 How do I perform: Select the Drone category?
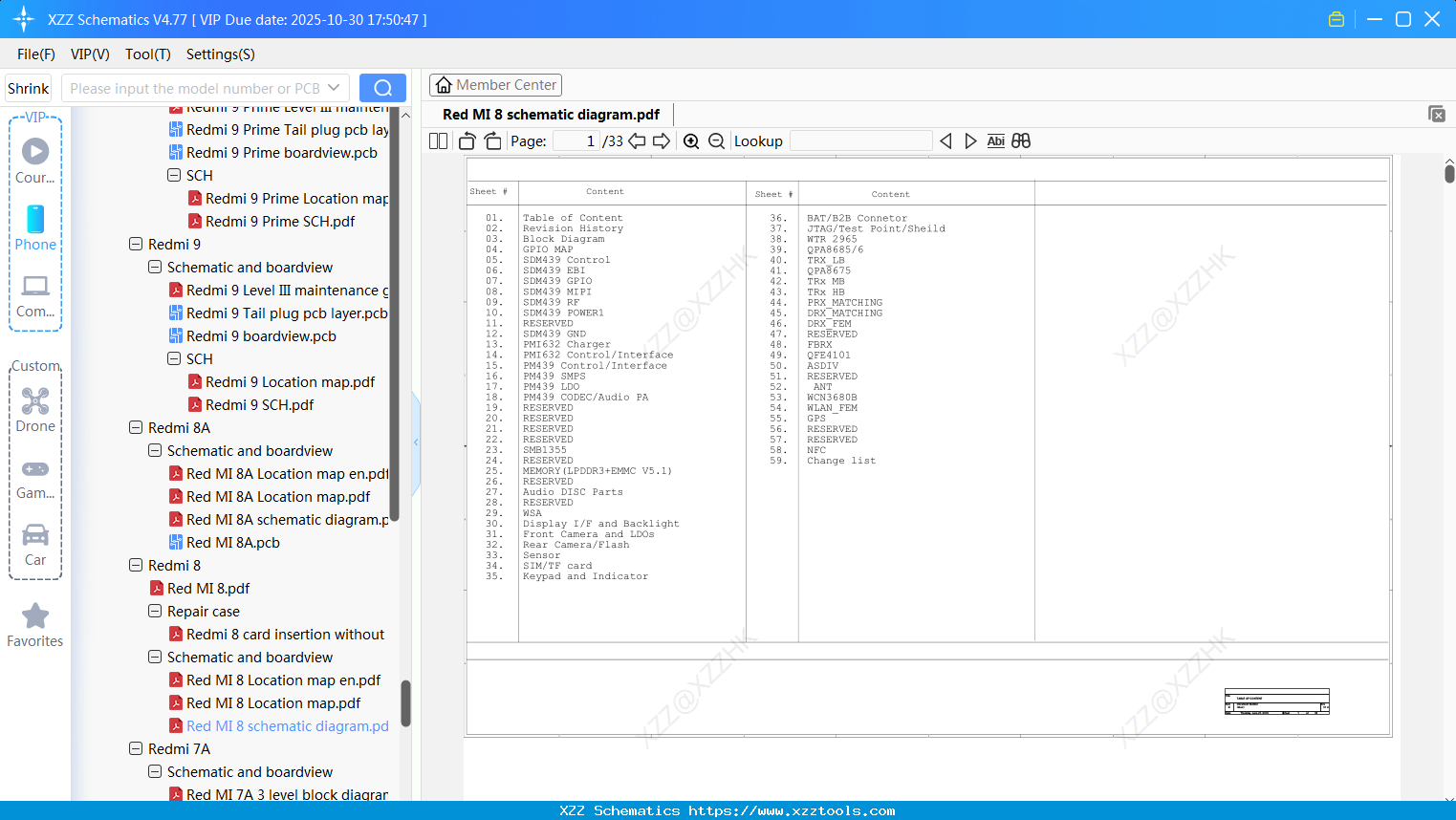pos(35,410)
